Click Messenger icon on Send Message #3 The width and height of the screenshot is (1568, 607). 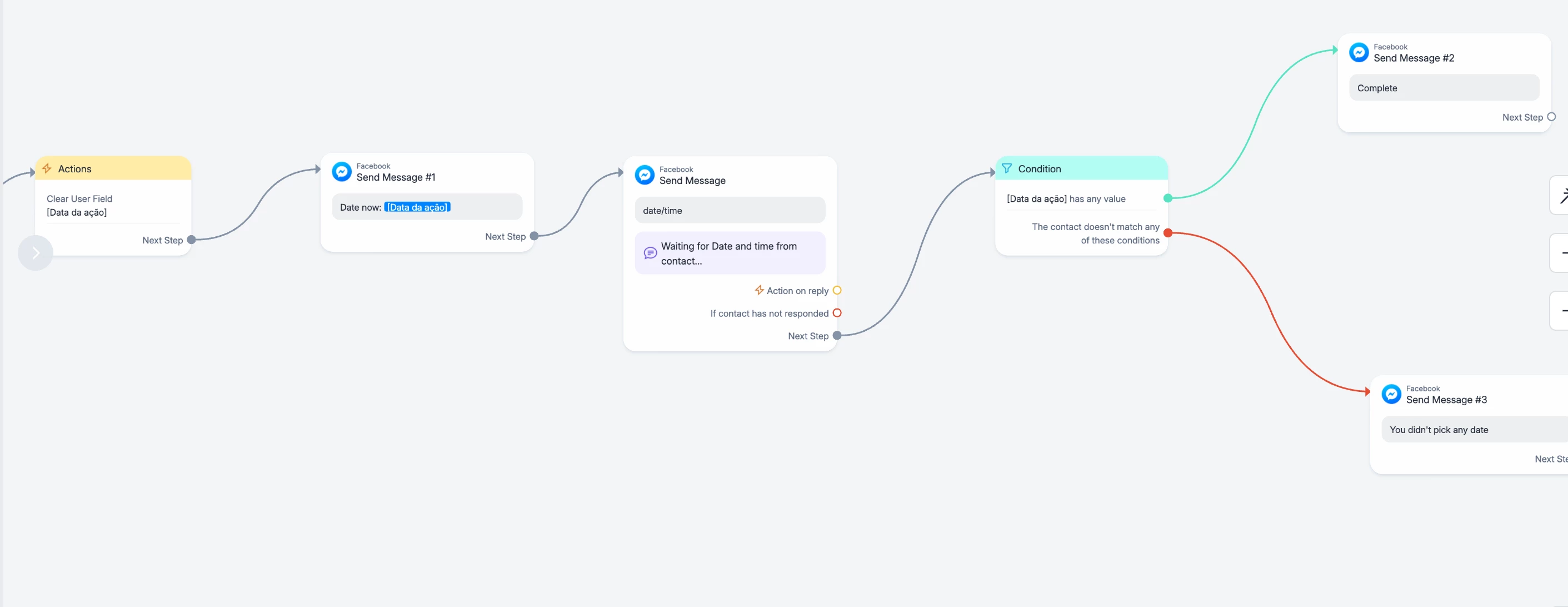pyautogui.click(x=1391, y=394)
